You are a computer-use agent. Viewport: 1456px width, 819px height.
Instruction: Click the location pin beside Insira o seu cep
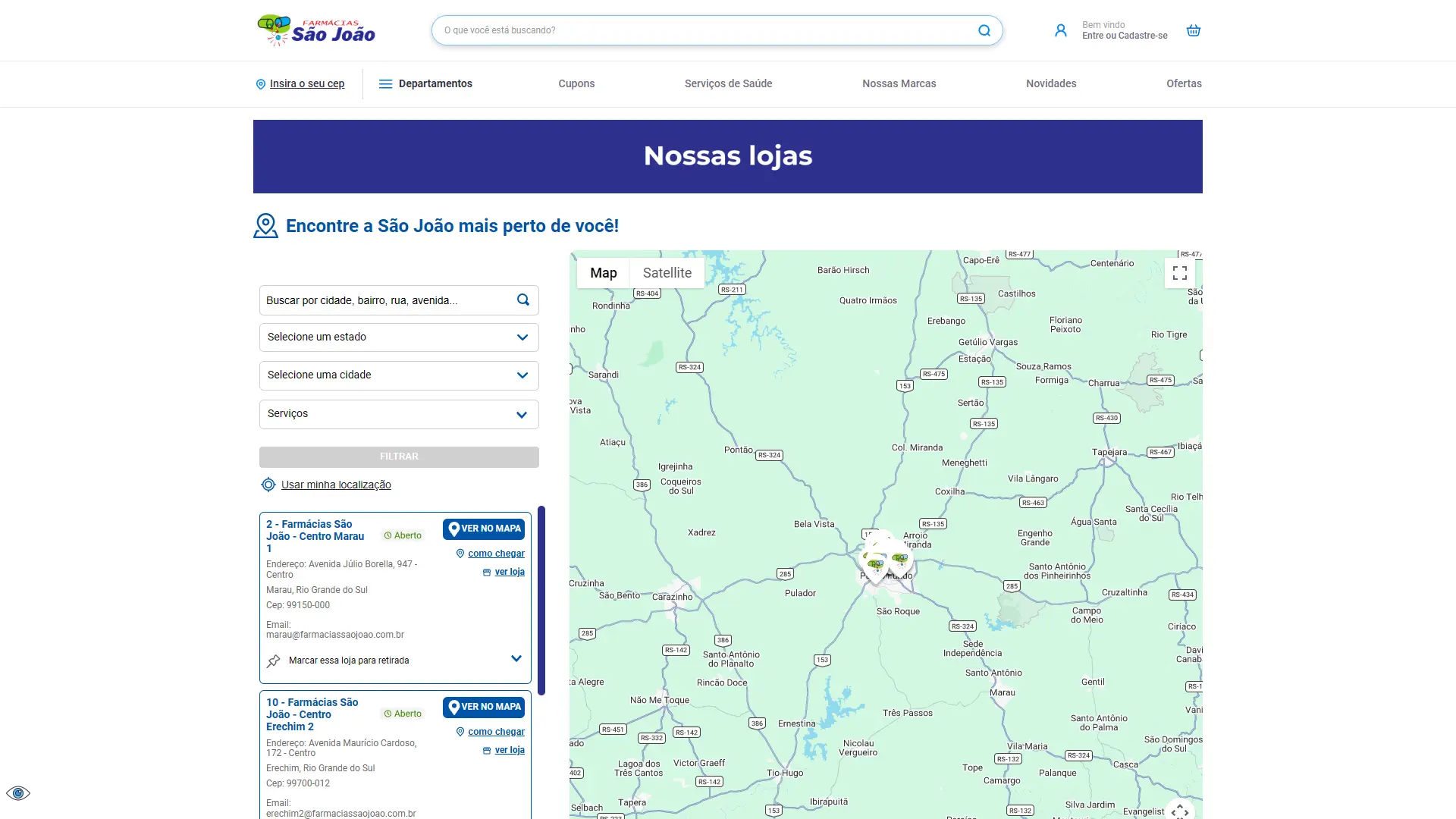point(261,84)
